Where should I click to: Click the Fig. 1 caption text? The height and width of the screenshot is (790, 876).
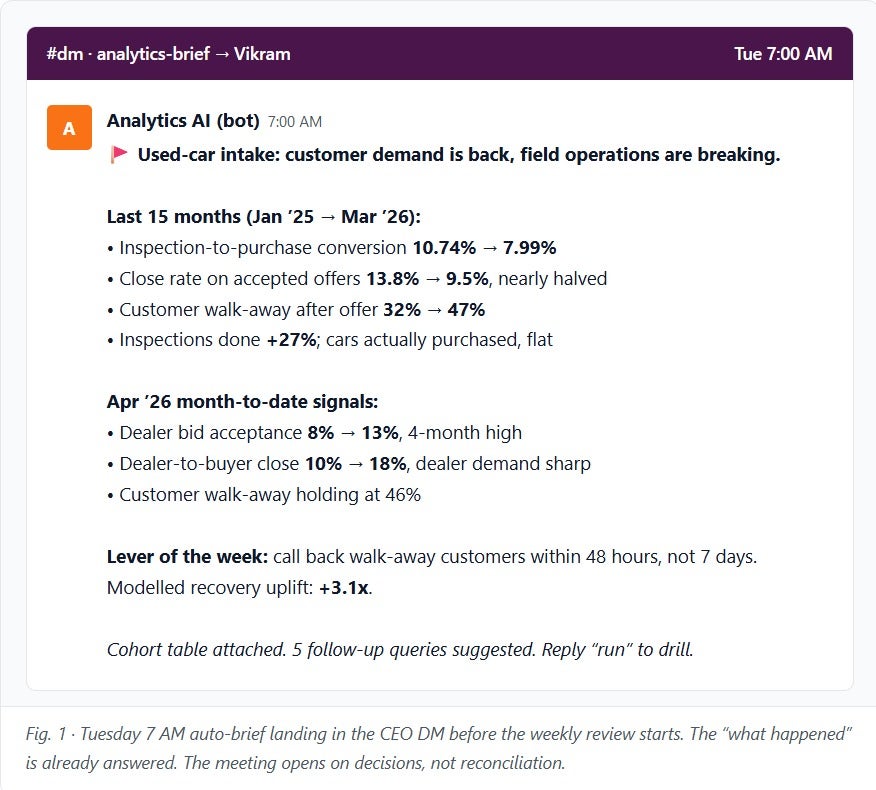438,748
